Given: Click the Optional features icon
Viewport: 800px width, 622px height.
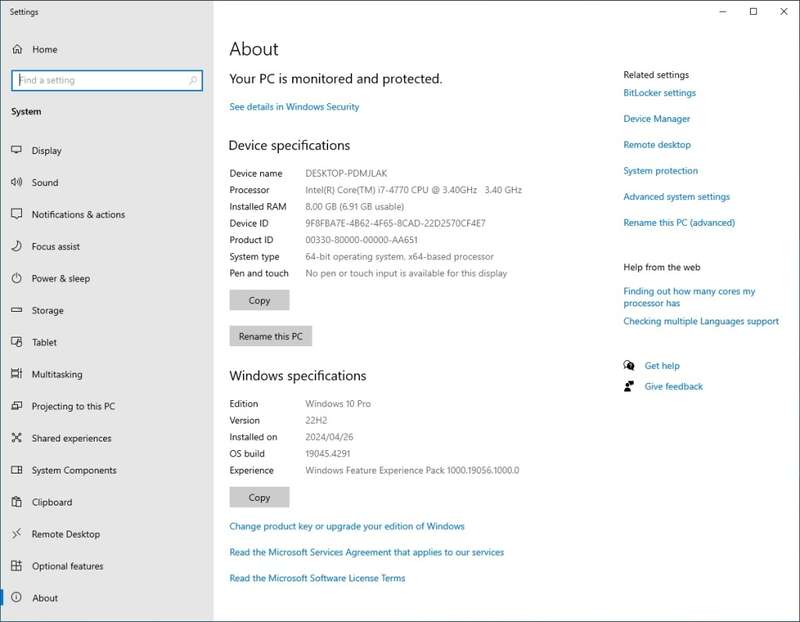Looking at the screenshot, I should 17,565.
